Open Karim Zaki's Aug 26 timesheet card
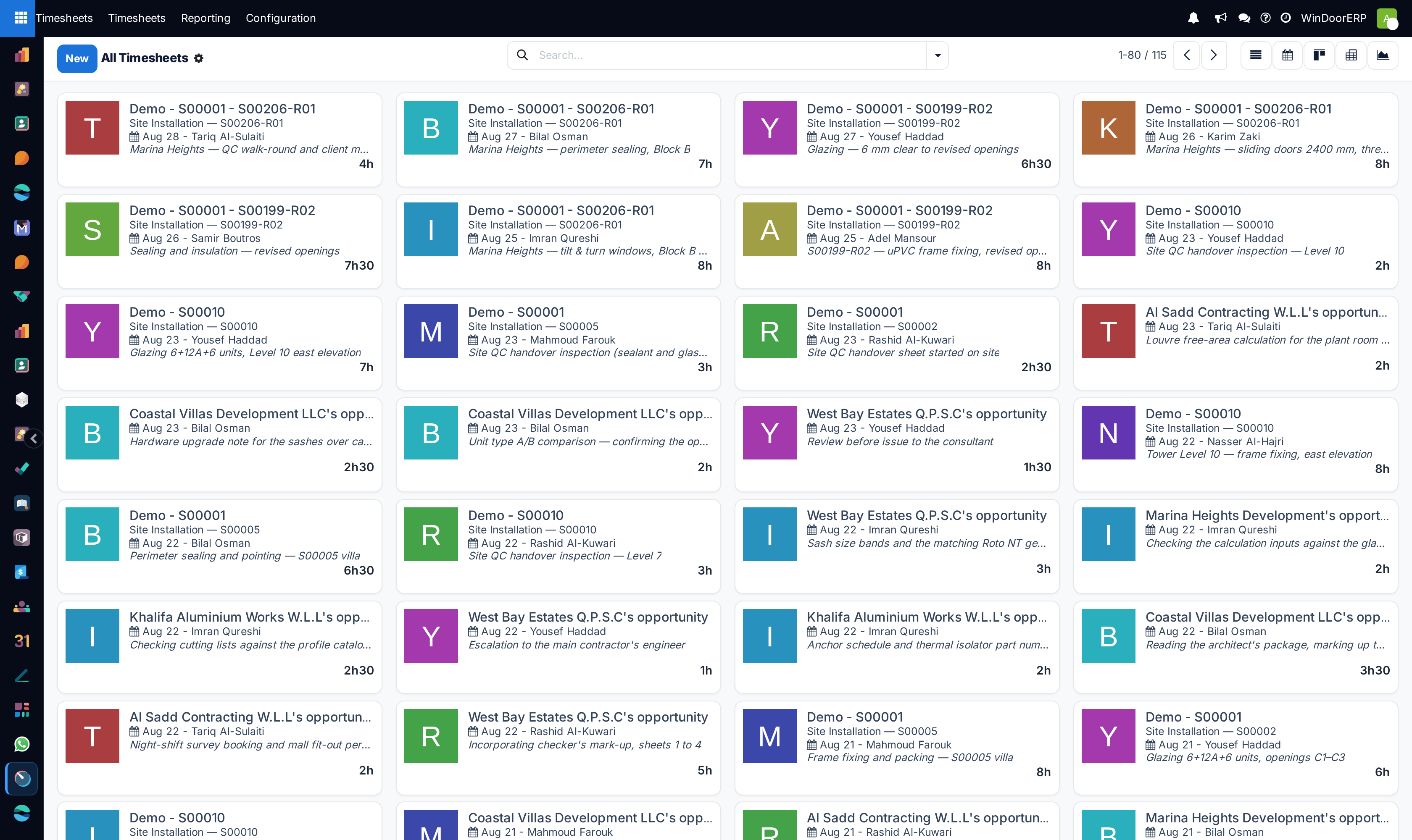 1235,139
